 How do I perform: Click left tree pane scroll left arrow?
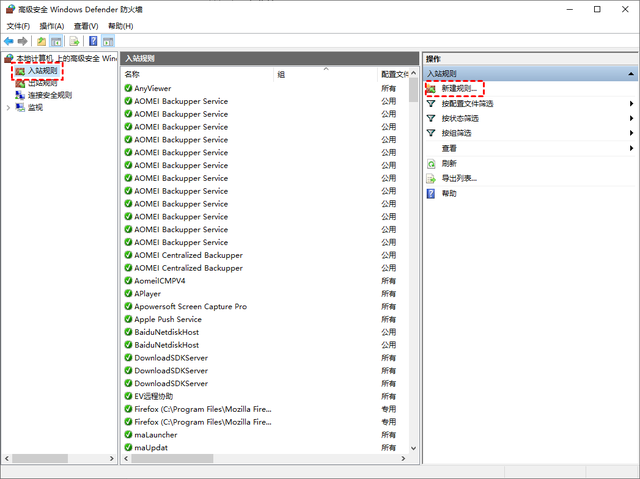(7, 459)
